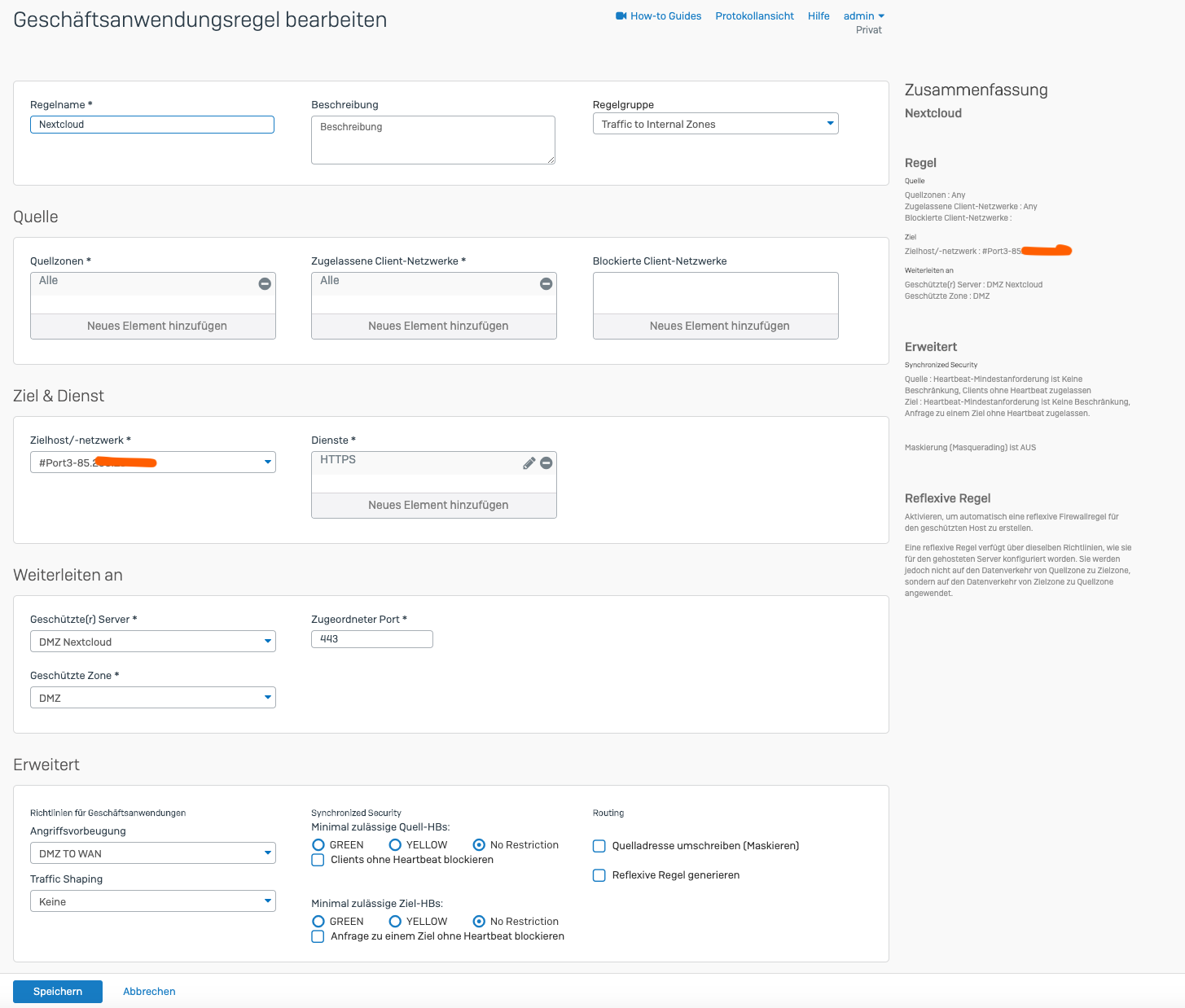1185x1008 pixels.
Task: Edit the HTTPS service entry
Action: [x=529, y=462]
